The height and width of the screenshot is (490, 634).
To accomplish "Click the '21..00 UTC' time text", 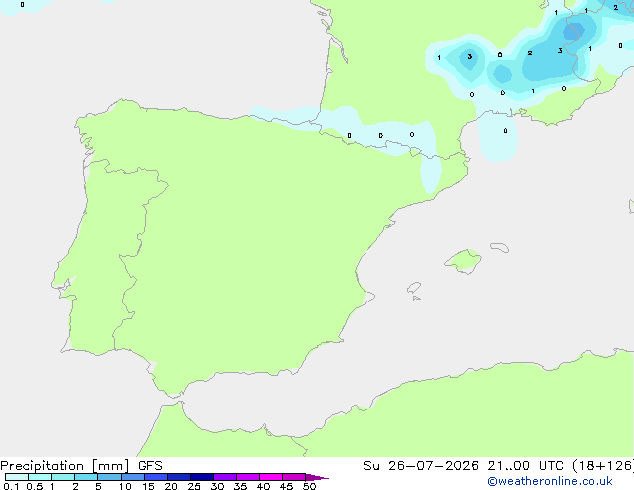I will [525, 466].
